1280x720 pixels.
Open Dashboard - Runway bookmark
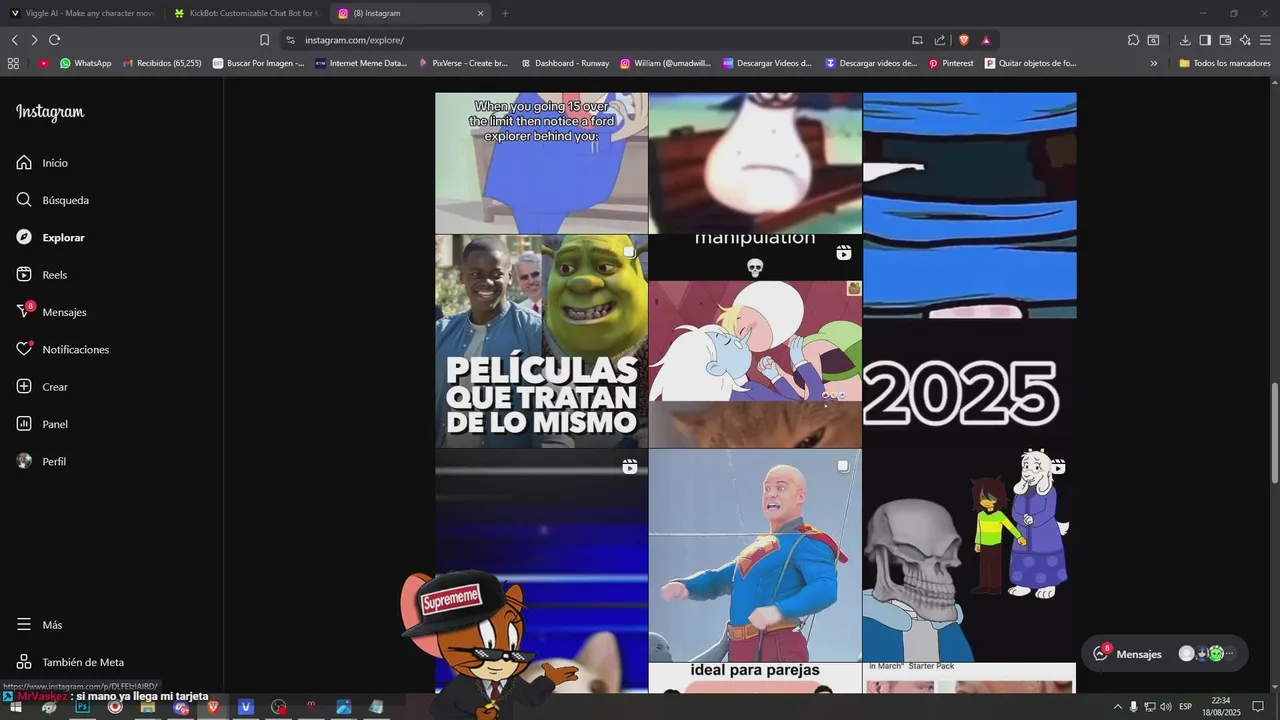[565, 63]
